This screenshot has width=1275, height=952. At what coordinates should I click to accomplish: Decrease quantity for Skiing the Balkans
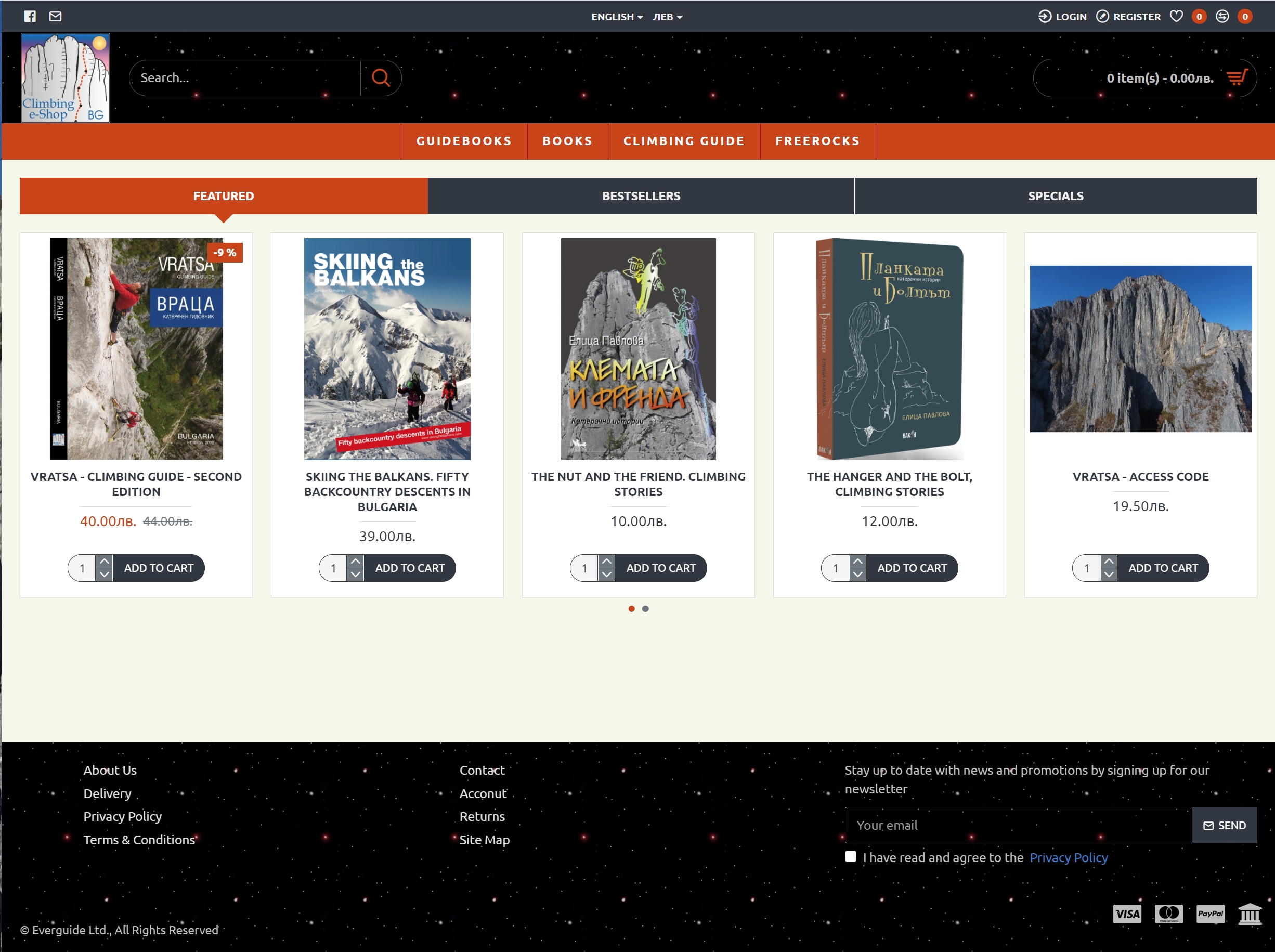coord(356,575)
